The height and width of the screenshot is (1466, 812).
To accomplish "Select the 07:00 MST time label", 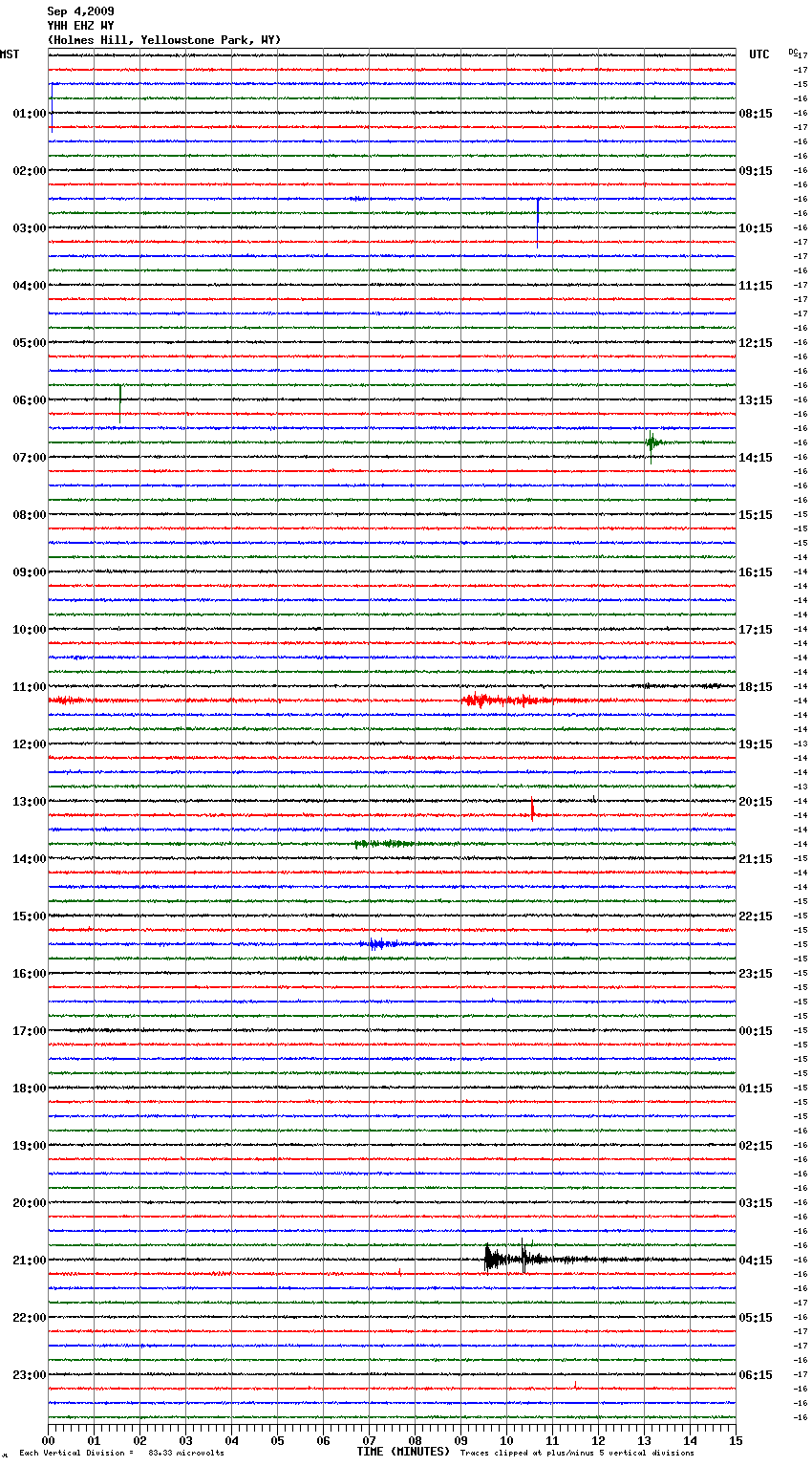I will tap(30, 458).
